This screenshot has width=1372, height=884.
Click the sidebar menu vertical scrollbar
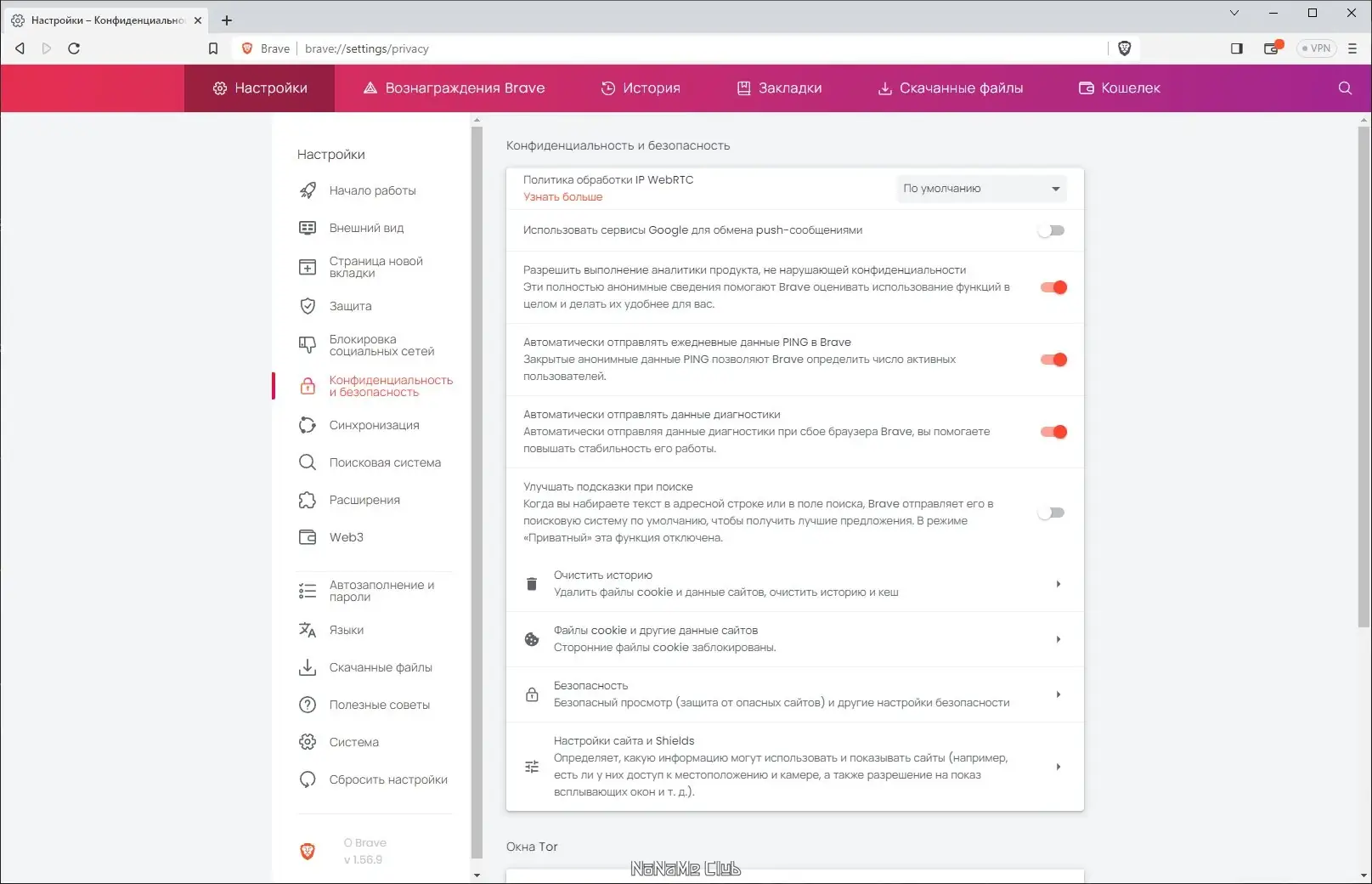coord(477,493)
